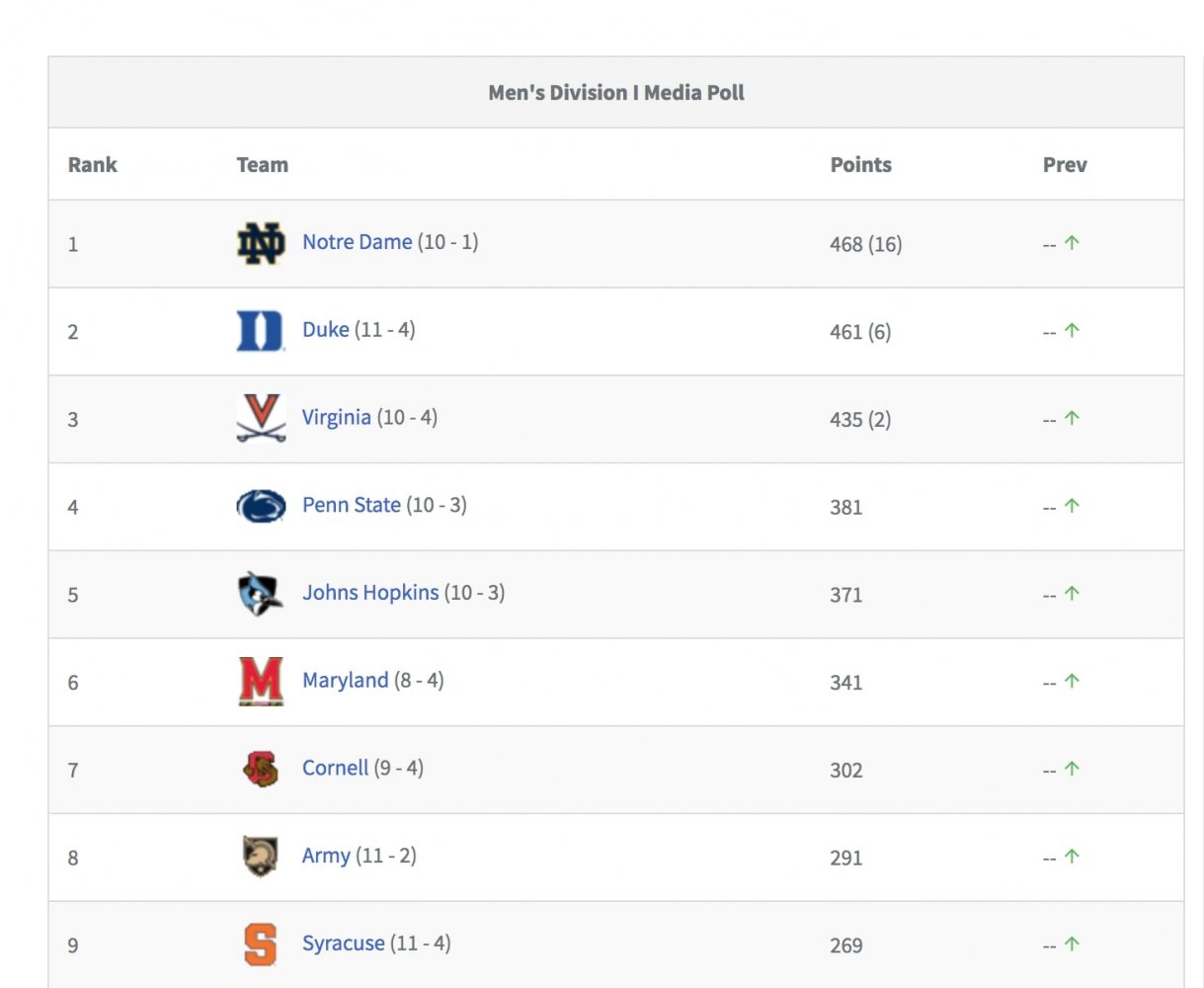Viewport: 1204px width, 988px height.
Task: Click the Johns Hopkins blue jay logo
Action: pos(261,594)
